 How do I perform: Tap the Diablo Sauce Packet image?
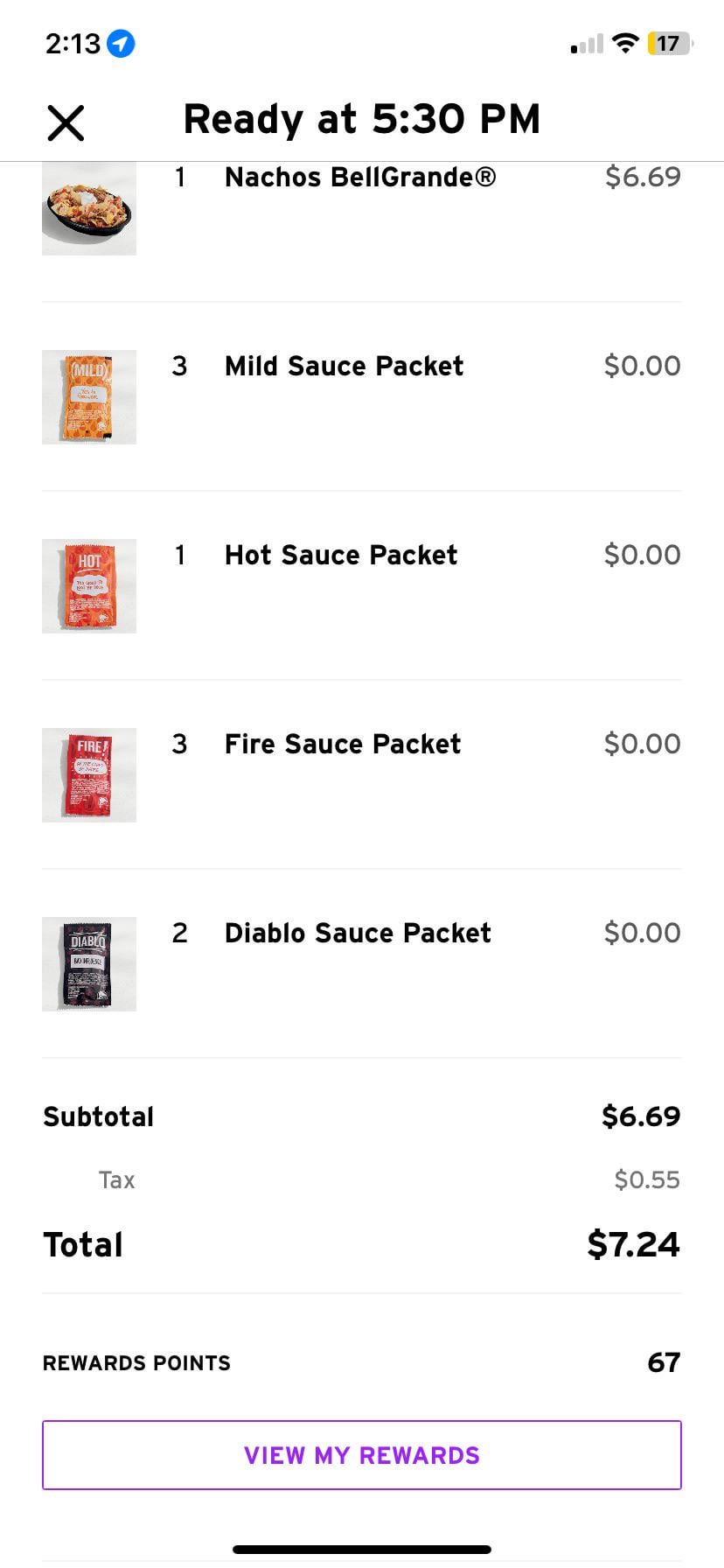click(89, 964)
